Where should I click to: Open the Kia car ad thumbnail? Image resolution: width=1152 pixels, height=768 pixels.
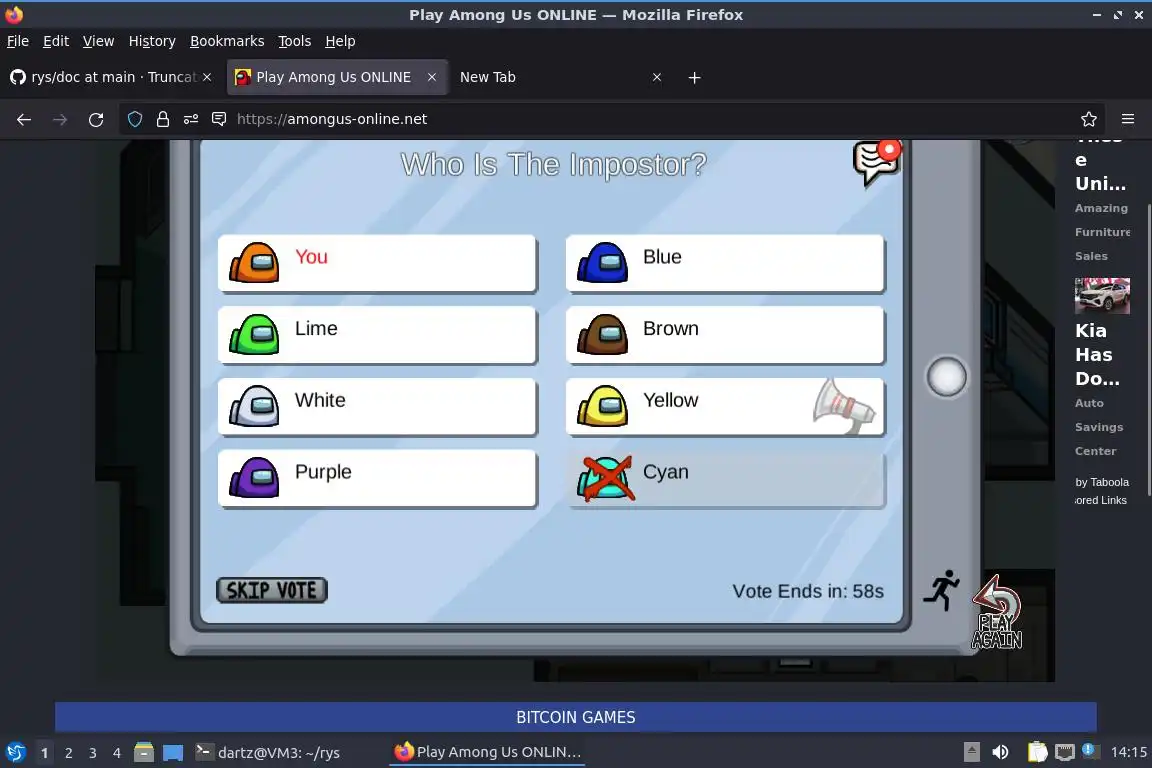pyautogui.click(x=1102, y=295)
